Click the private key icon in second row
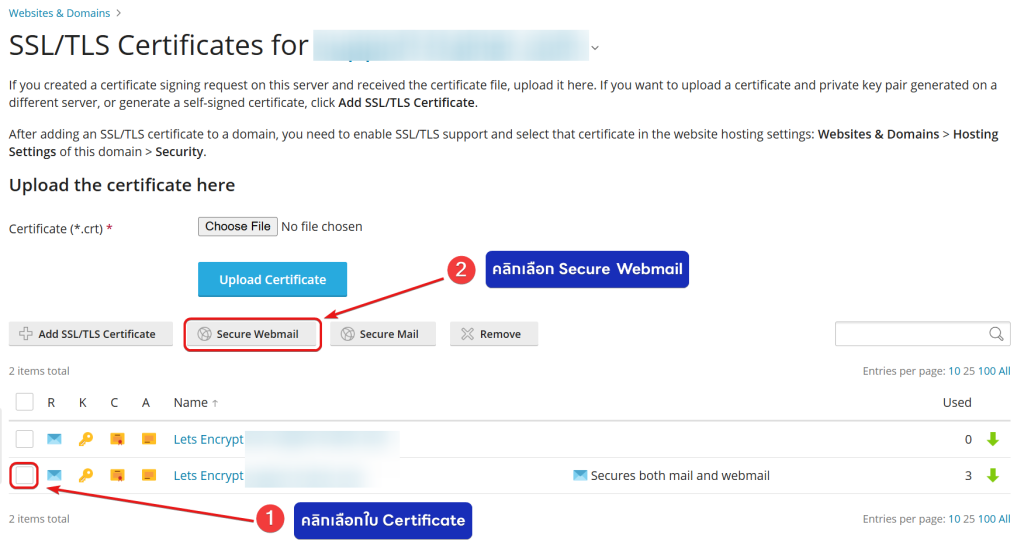1024x549 pixels. [85, 476]
